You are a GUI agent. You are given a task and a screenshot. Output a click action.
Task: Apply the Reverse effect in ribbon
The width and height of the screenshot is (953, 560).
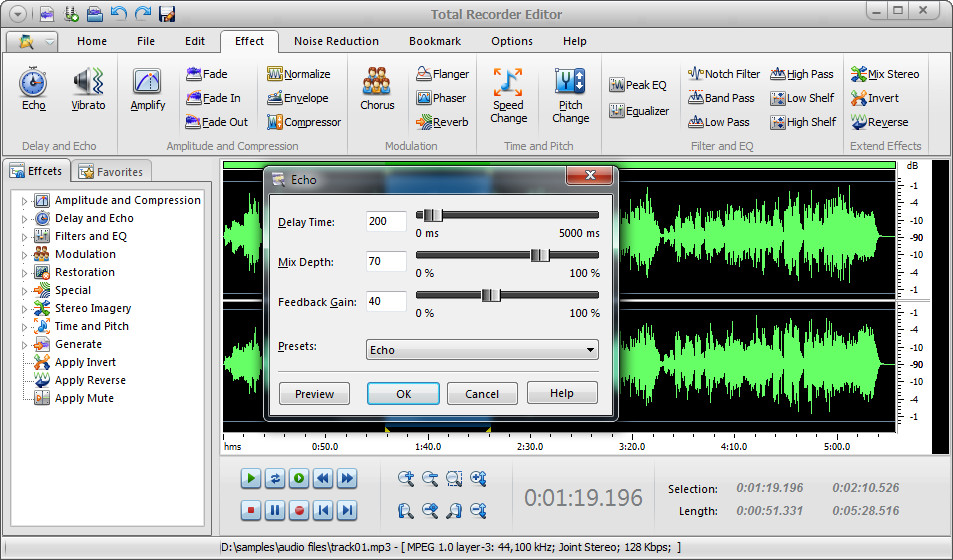pos(879,122)
